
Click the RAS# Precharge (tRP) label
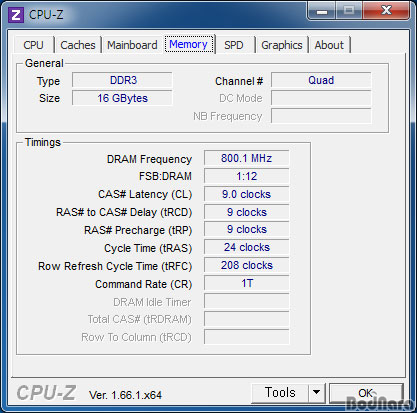pyautogui.click(x=138, y=230)
